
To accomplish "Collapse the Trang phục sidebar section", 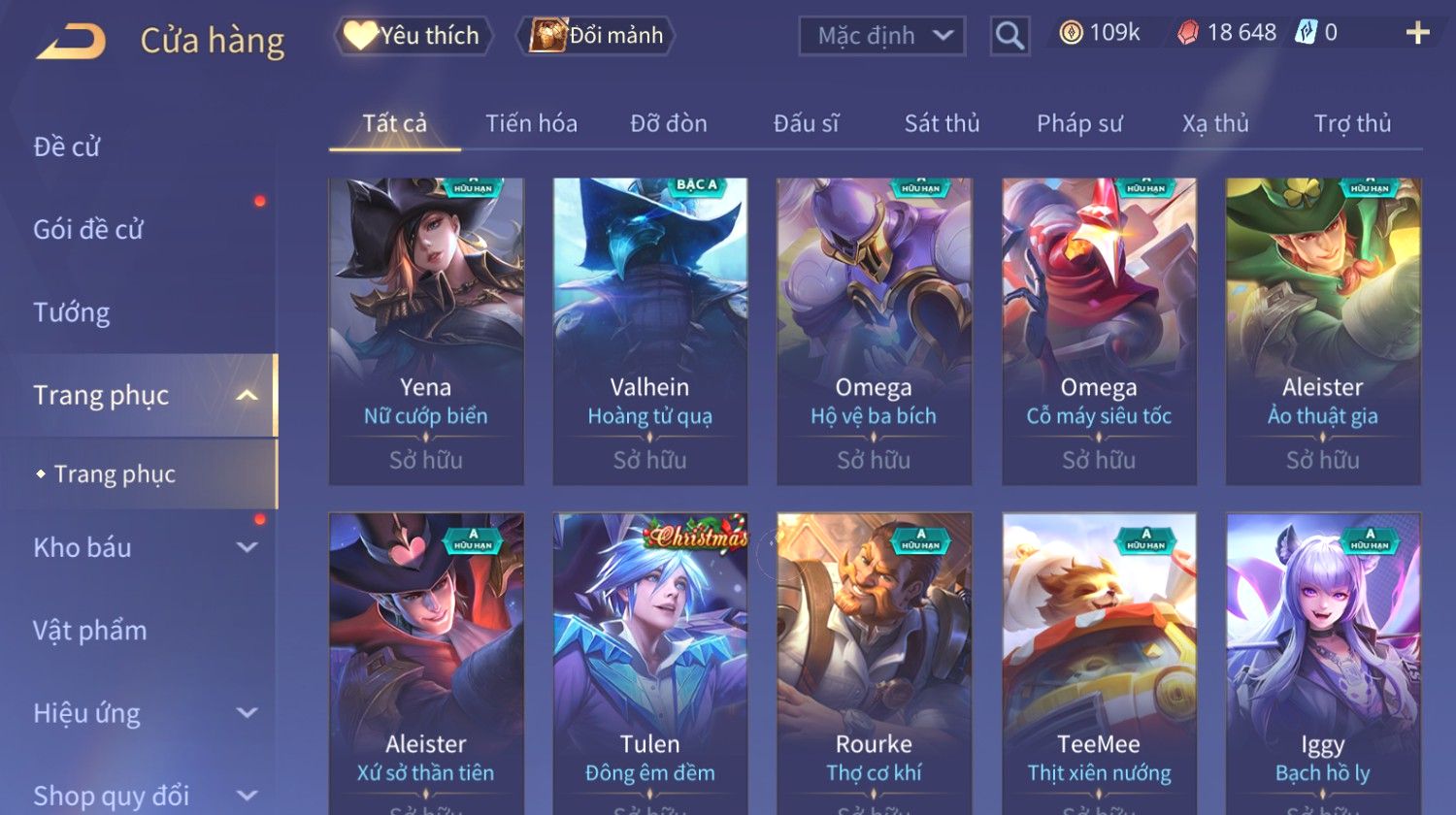I will (247, 395).
